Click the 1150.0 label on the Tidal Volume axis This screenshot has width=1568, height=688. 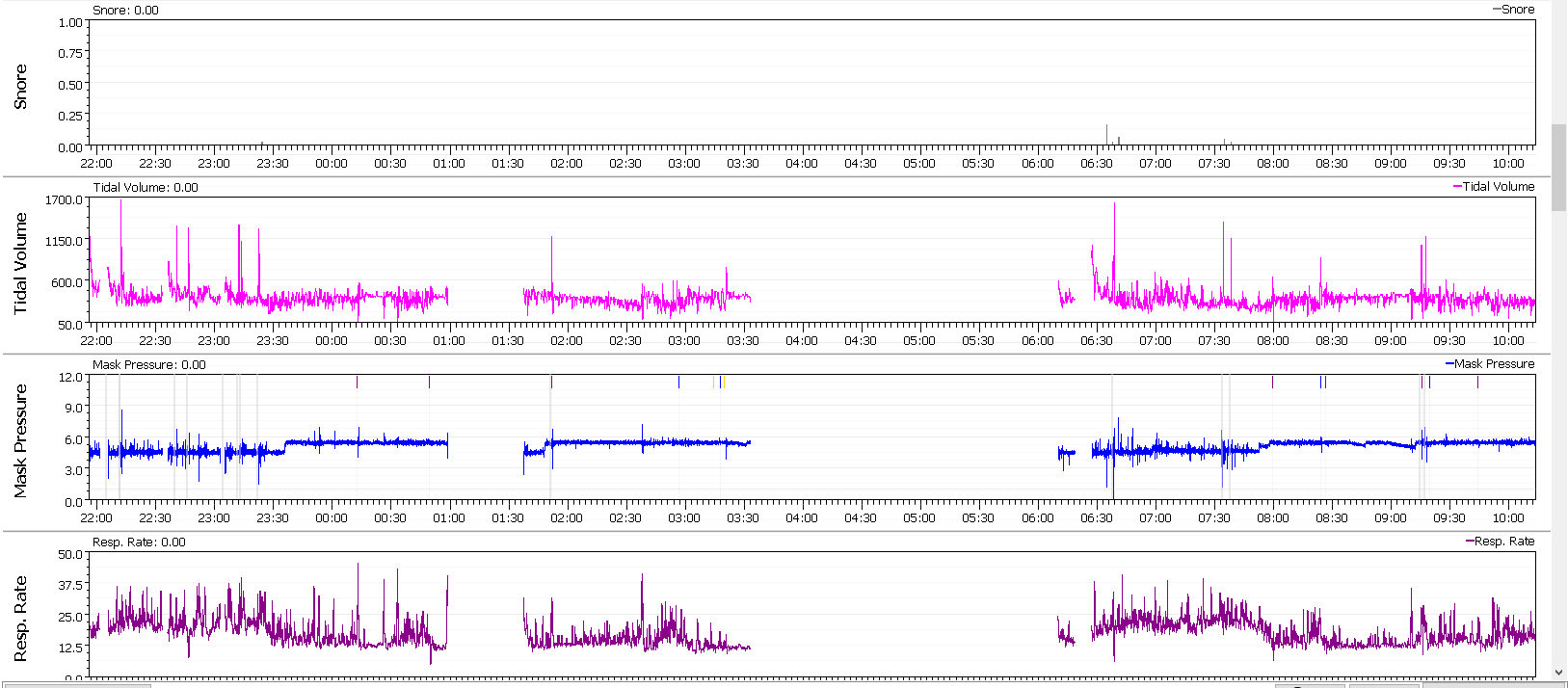pos(65,241)
